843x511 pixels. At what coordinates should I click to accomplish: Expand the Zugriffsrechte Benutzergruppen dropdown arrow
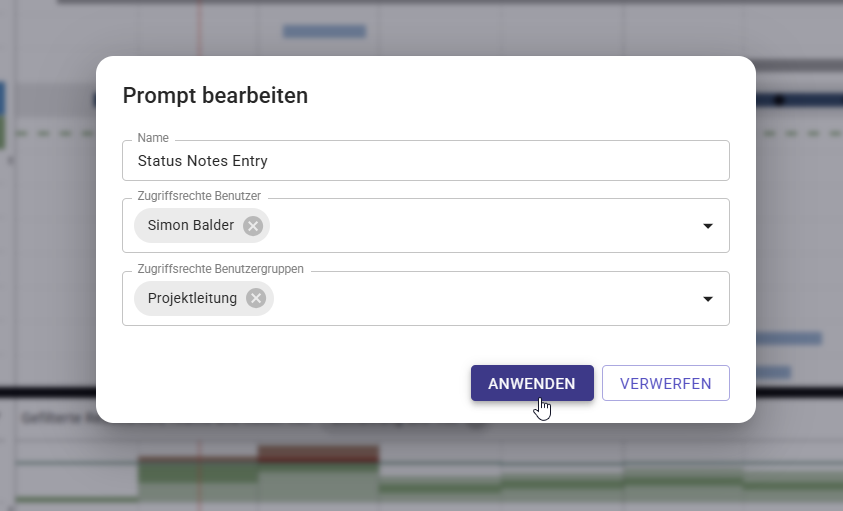[x=707, y=299]
